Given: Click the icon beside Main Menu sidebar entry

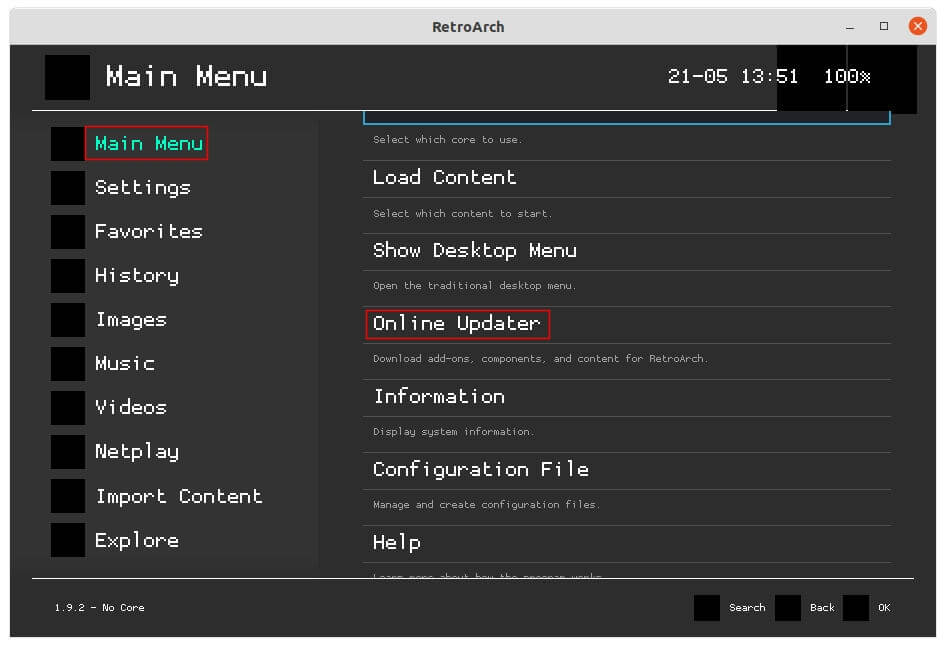Looking at the screenshot, I should pos(68,144).
